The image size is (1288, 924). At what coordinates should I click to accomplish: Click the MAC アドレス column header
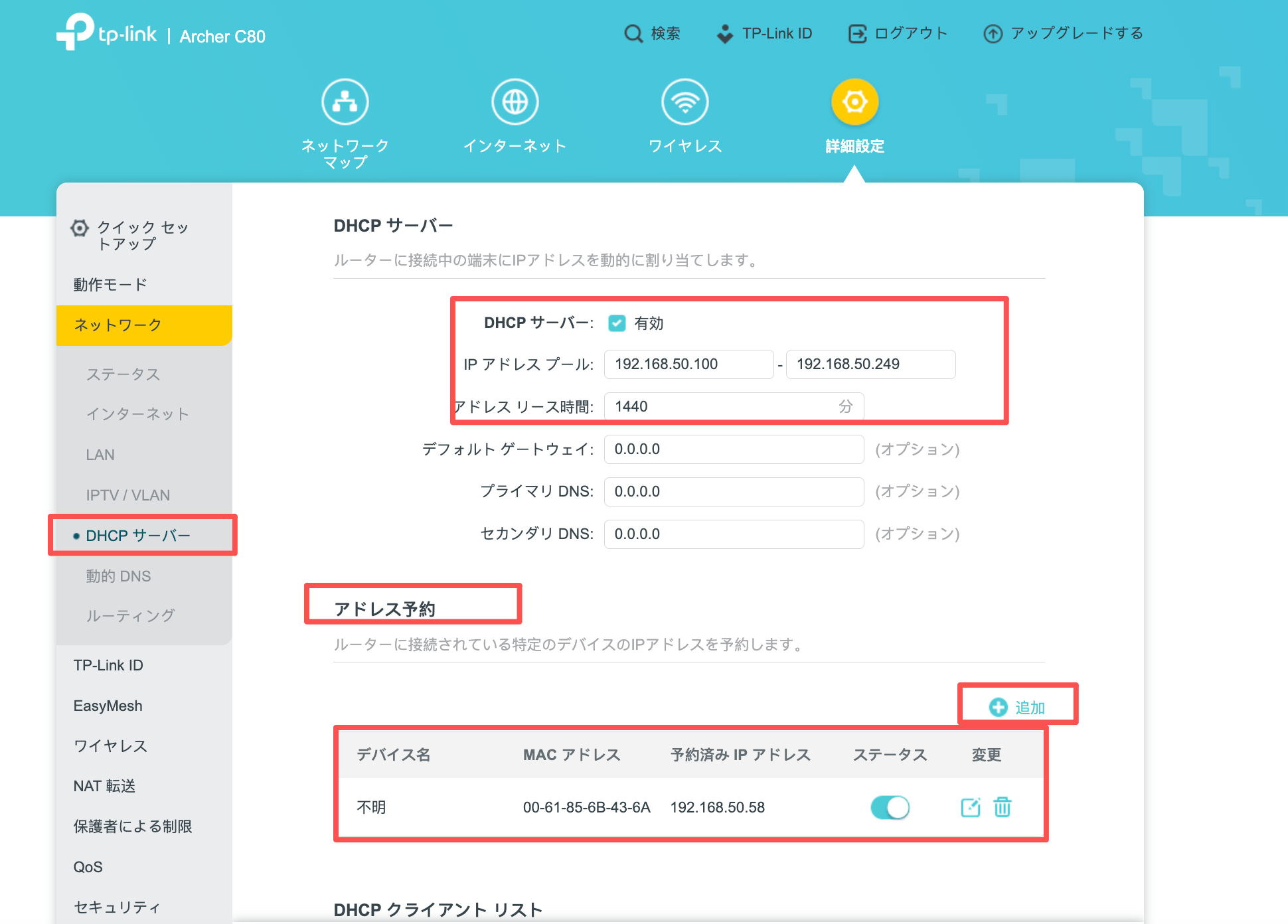[572, 755]
